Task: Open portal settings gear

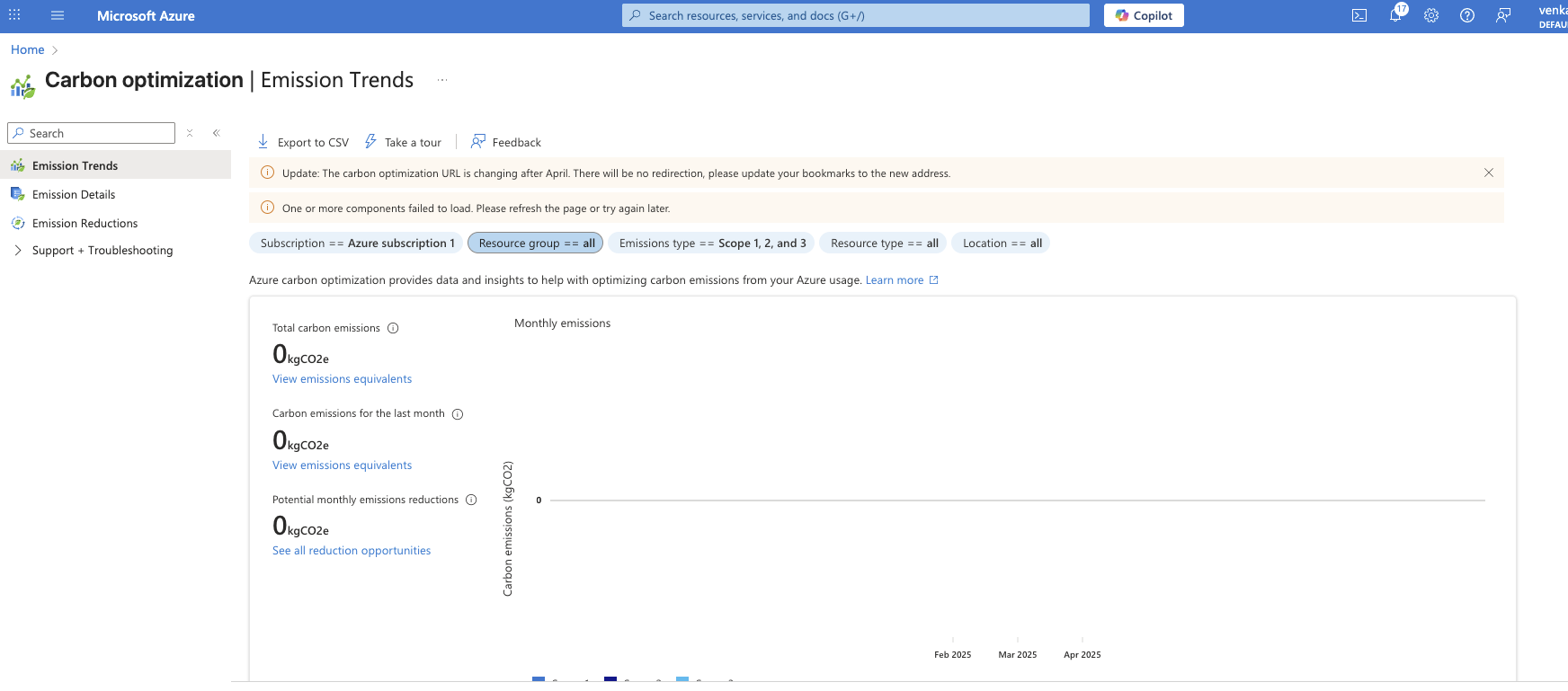Action: click(1431, 15)
